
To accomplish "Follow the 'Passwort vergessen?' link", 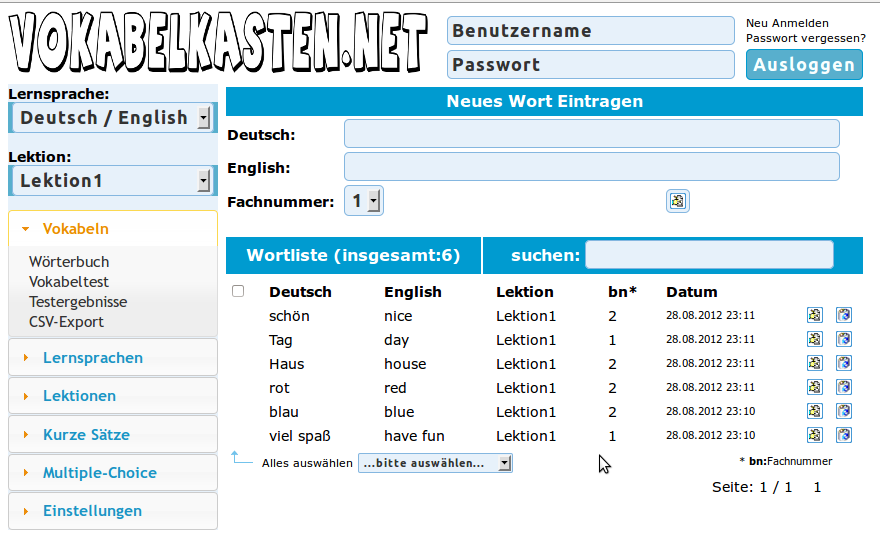I will 806,39.
